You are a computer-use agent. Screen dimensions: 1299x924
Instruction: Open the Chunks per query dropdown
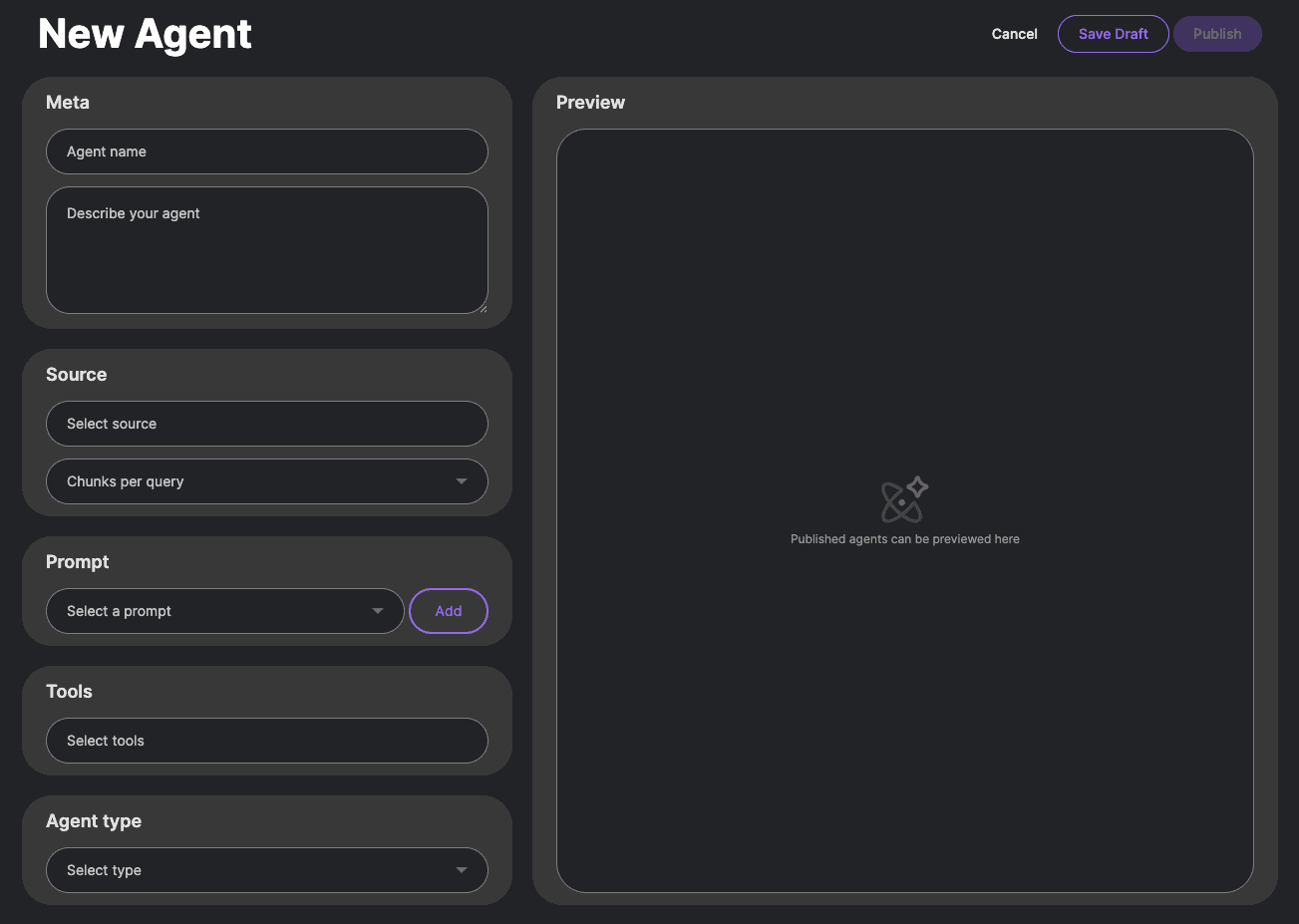click(266, 481)
